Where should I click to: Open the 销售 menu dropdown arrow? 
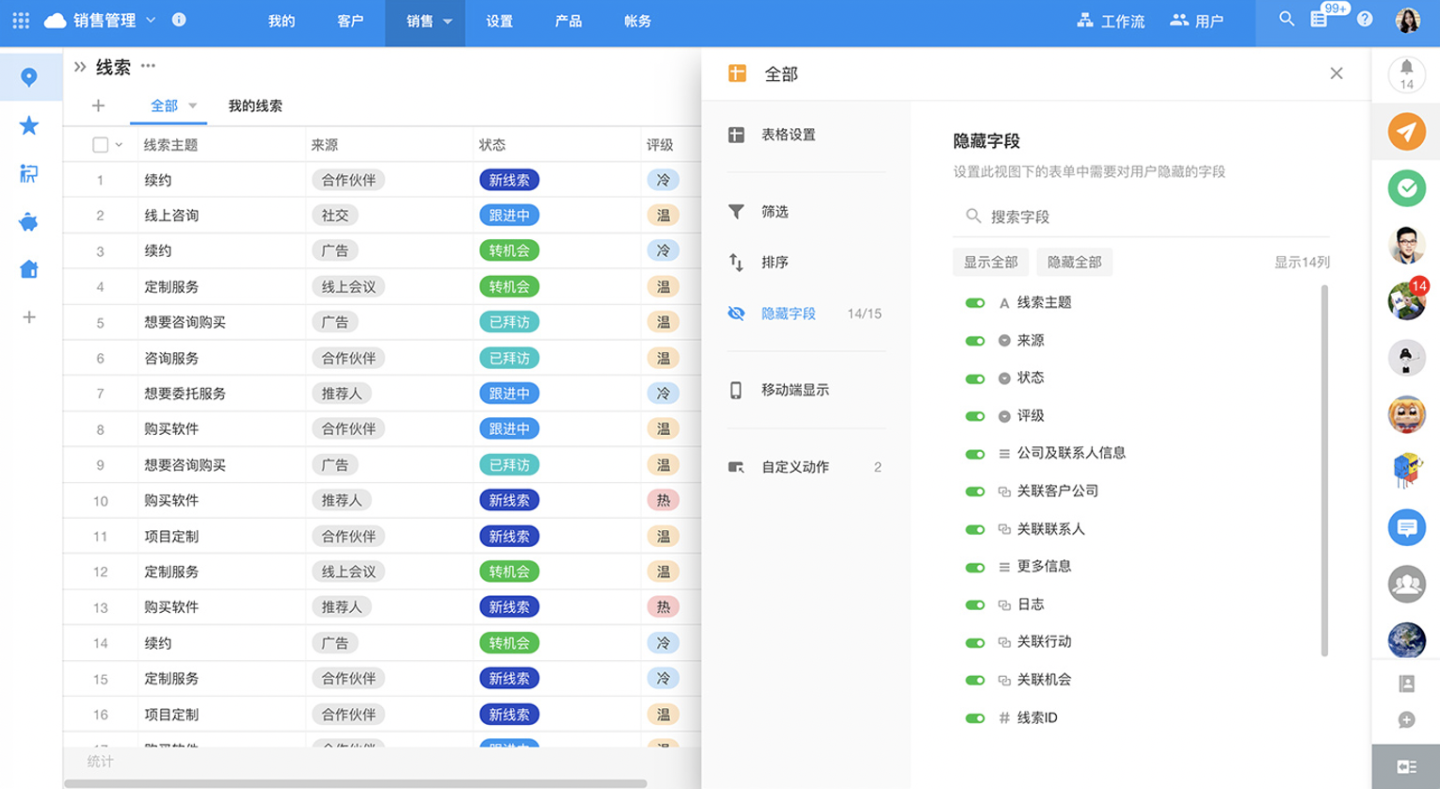(448, 21)
